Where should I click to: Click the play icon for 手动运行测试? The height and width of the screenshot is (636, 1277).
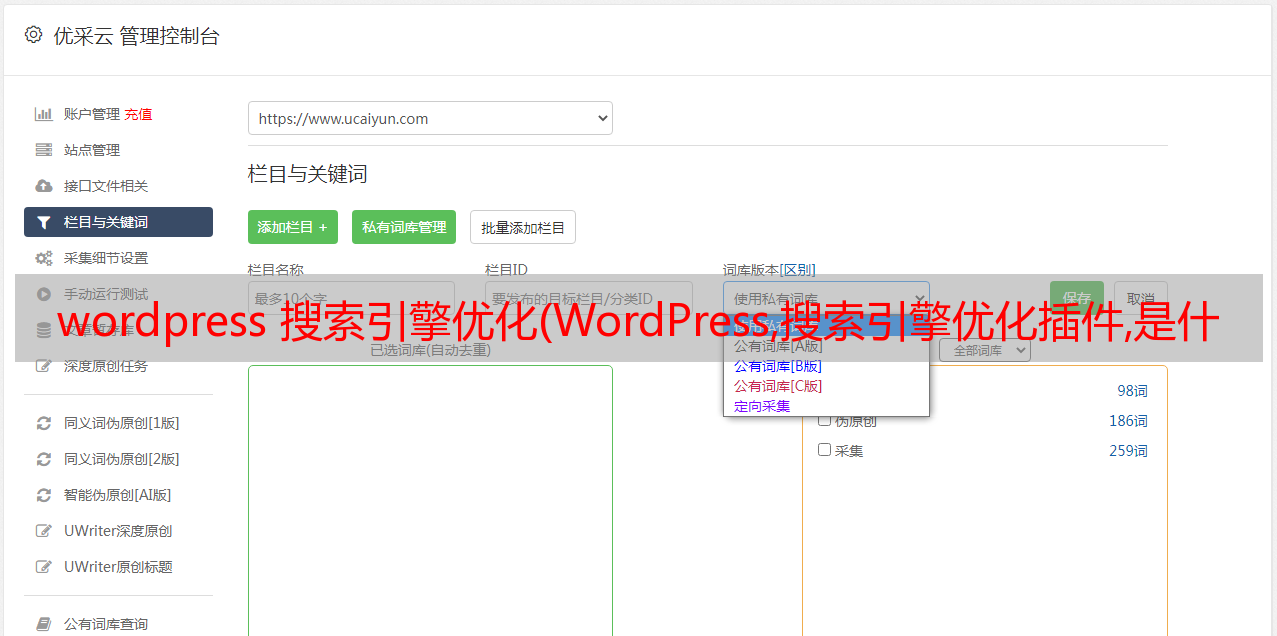(x=43, y=294)
